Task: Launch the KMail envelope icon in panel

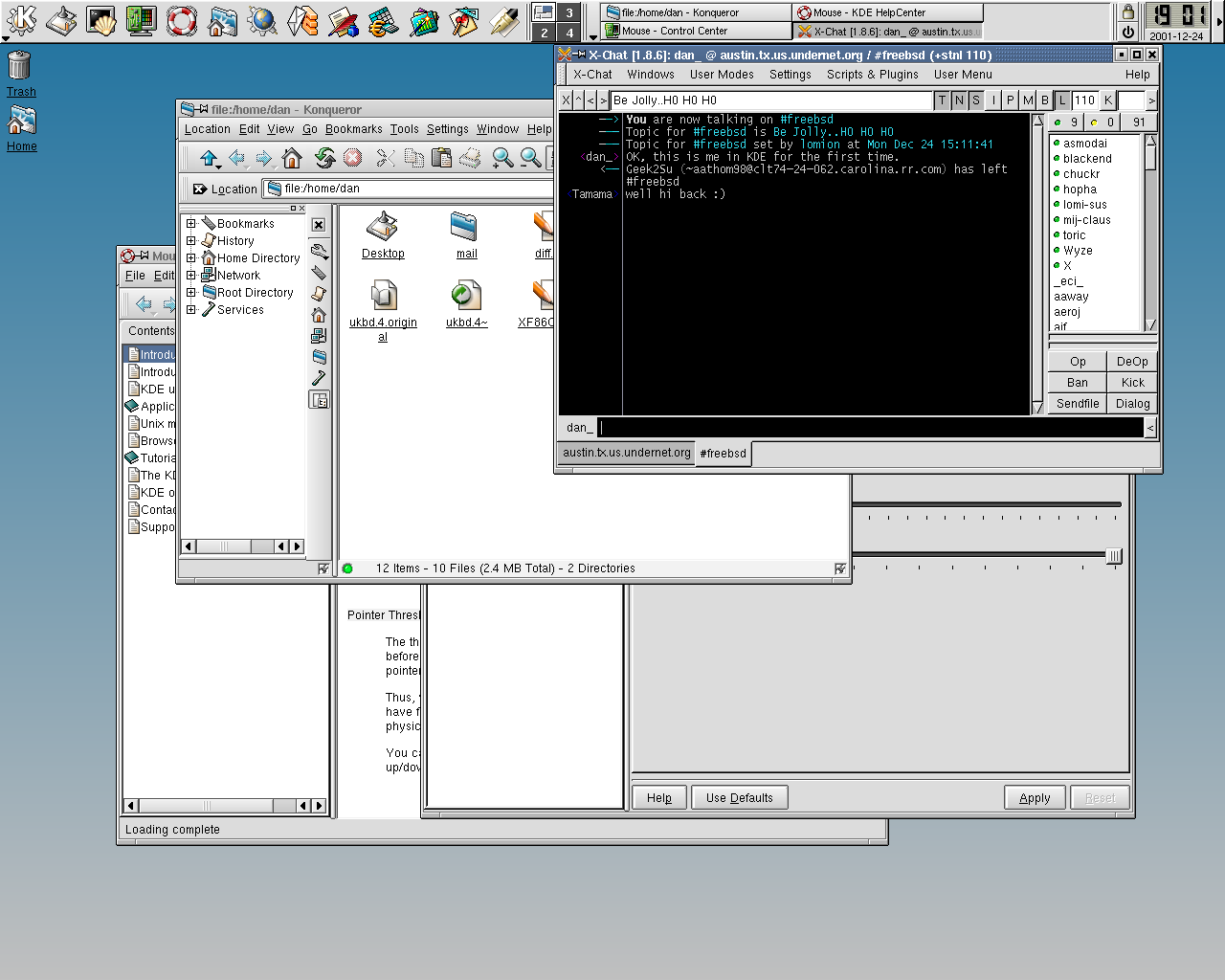Action: 302,20
